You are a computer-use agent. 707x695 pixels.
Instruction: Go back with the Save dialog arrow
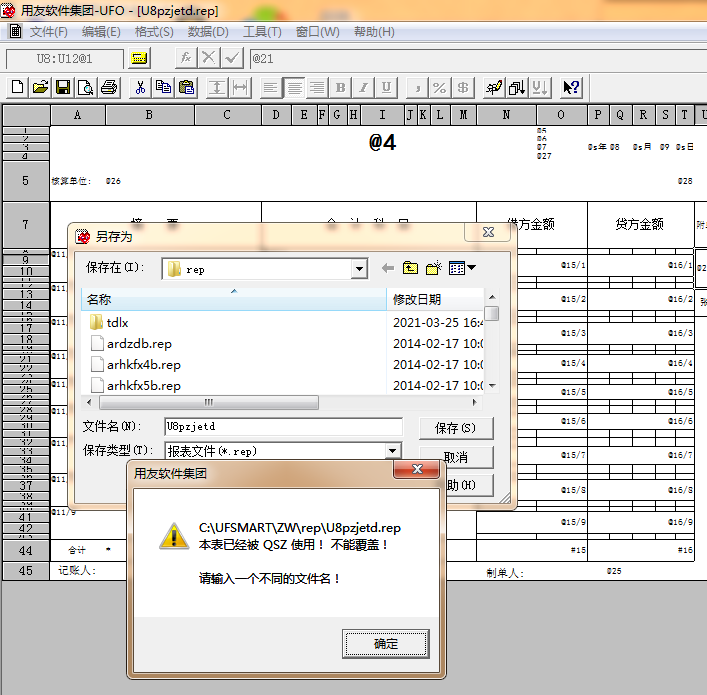tap(387, 268)
